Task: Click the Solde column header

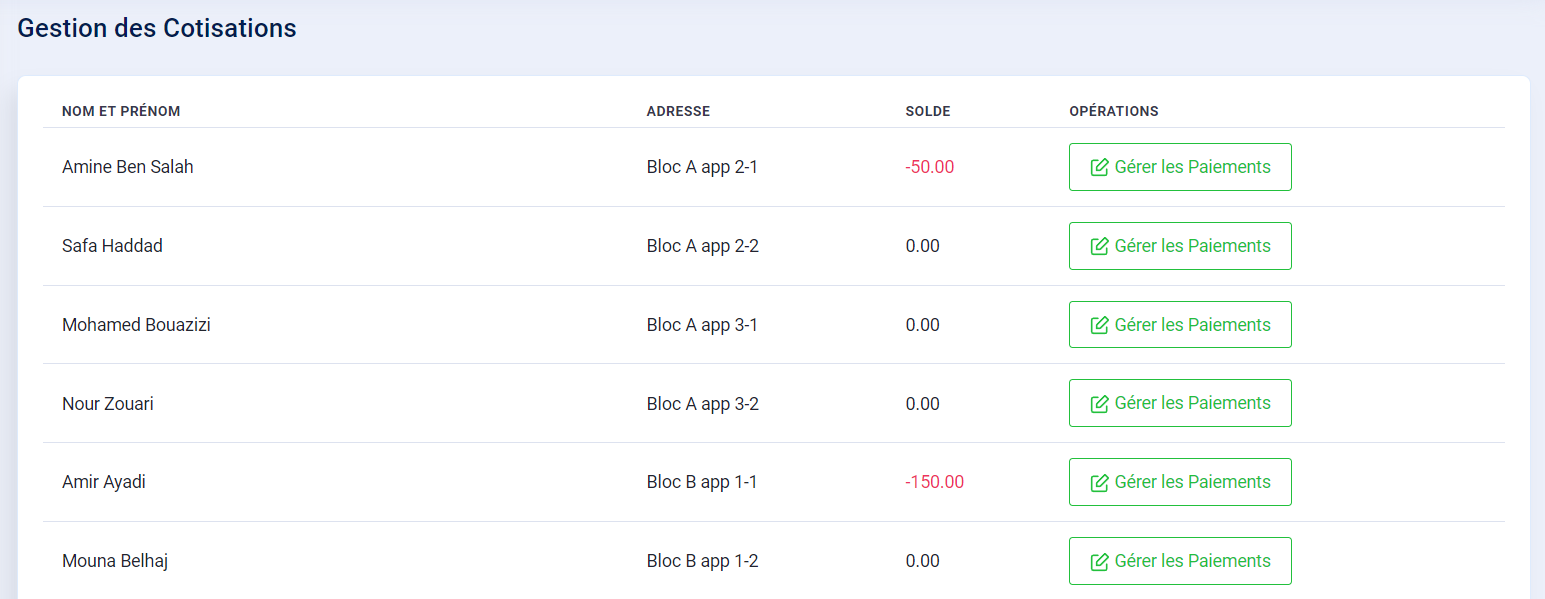Action: click(x=928, y=111)
